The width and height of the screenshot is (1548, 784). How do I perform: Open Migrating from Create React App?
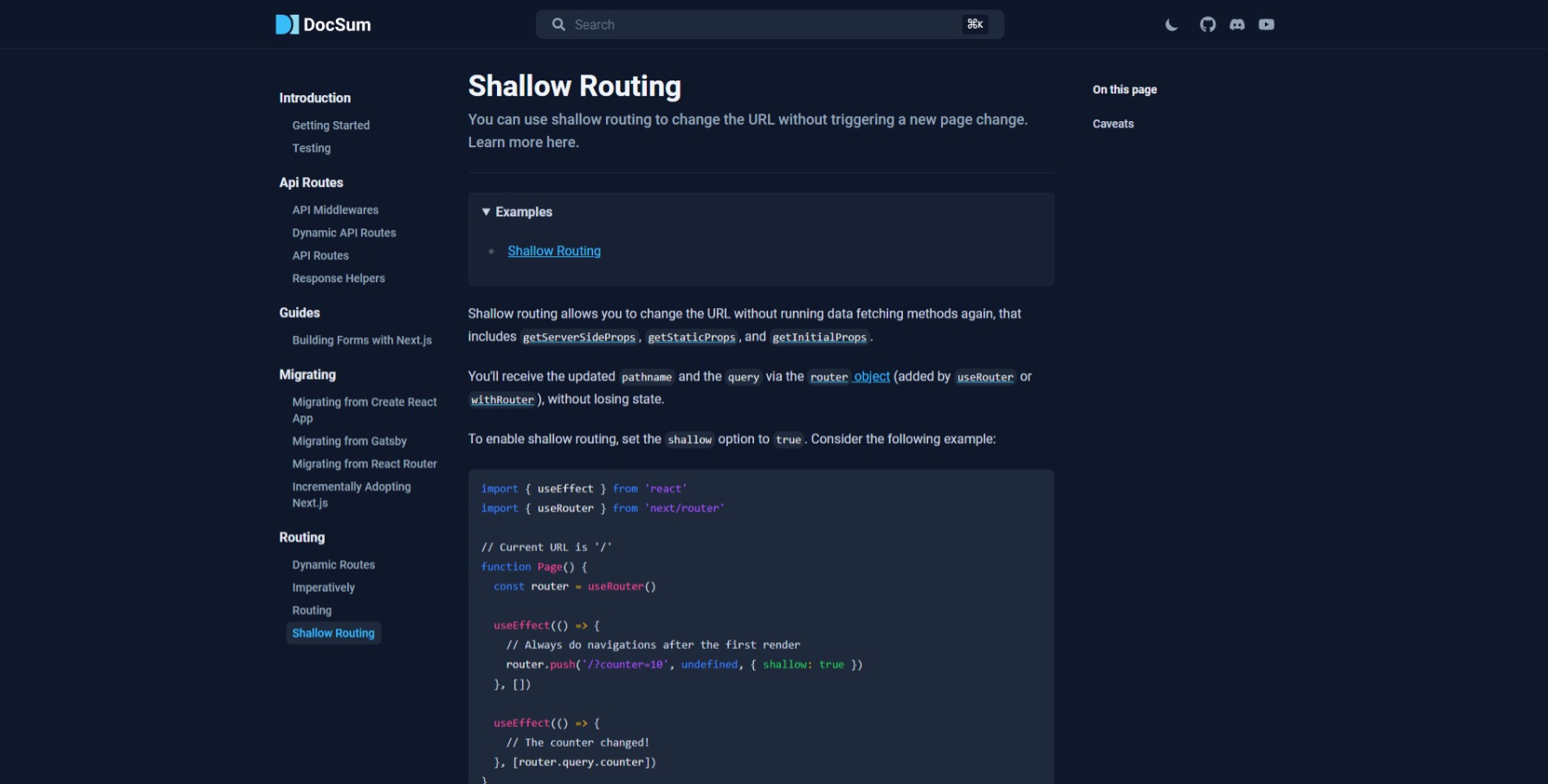click(364, 410)
